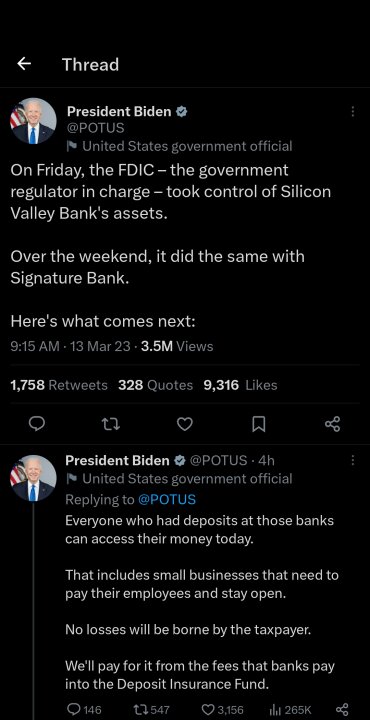
Task: View the 1,758 Retweets list
Action: click(59, 385)
